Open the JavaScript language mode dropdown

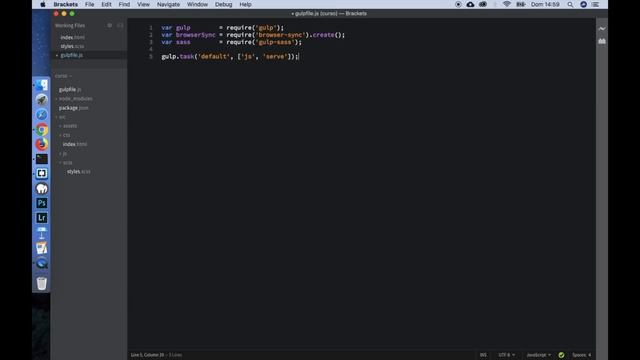[x=538, y=355]
